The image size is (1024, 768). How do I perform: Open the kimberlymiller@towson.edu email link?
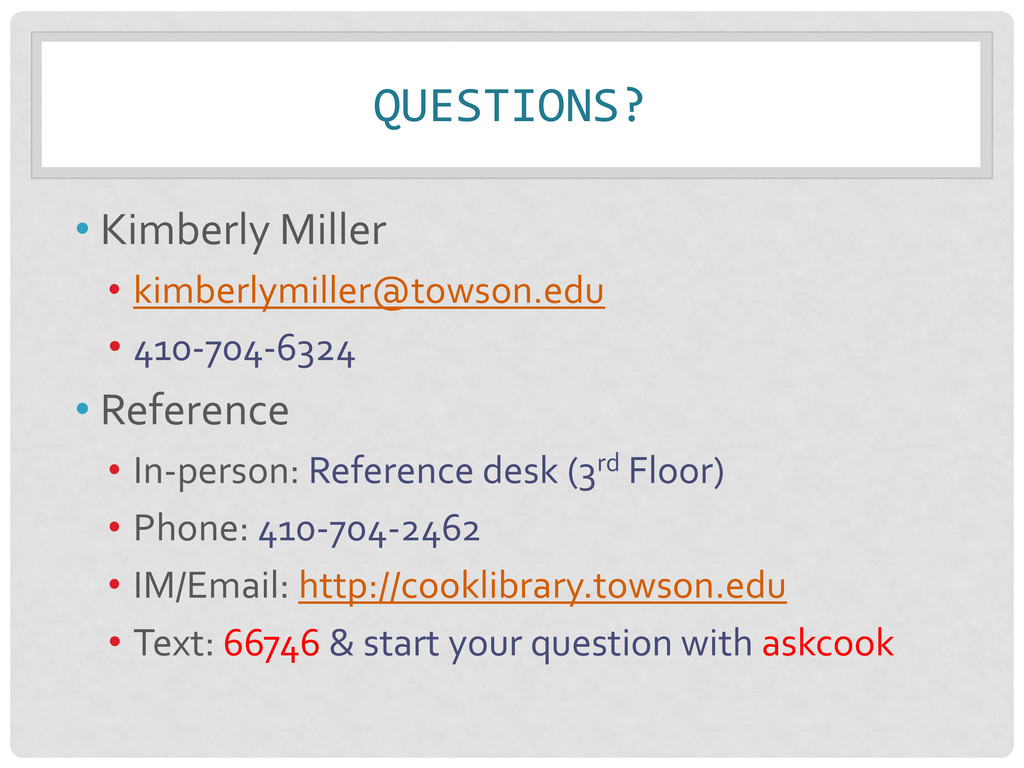click(x=368, y=291)
